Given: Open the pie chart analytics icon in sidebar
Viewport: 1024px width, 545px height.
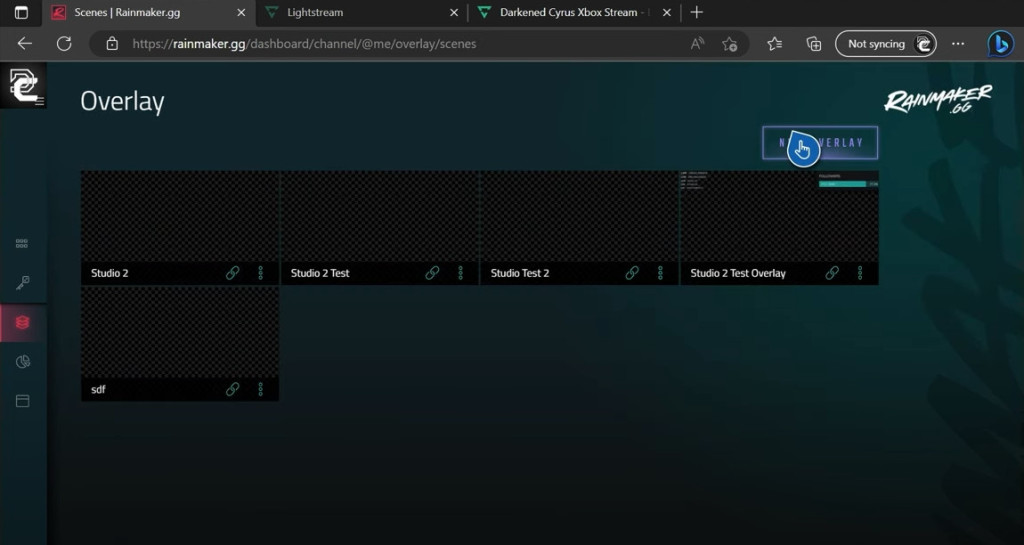Looking at the screenshot, I should [22, 362].
